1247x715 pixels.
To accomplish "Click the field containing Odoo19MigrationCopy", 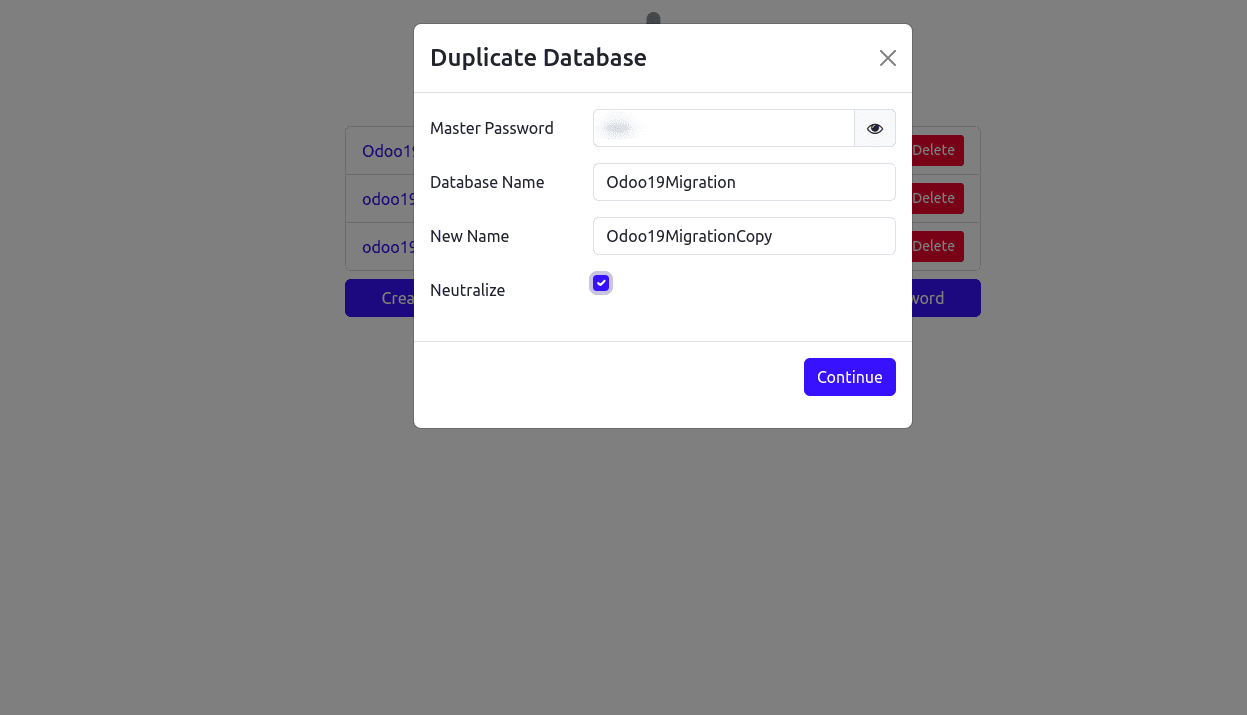I will tap(744, 236).
